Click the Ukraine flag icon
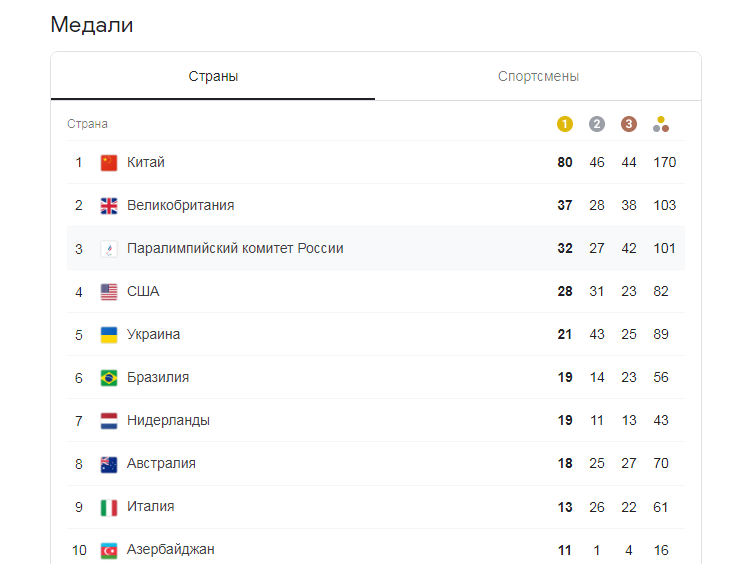 [x=109, y=335]
